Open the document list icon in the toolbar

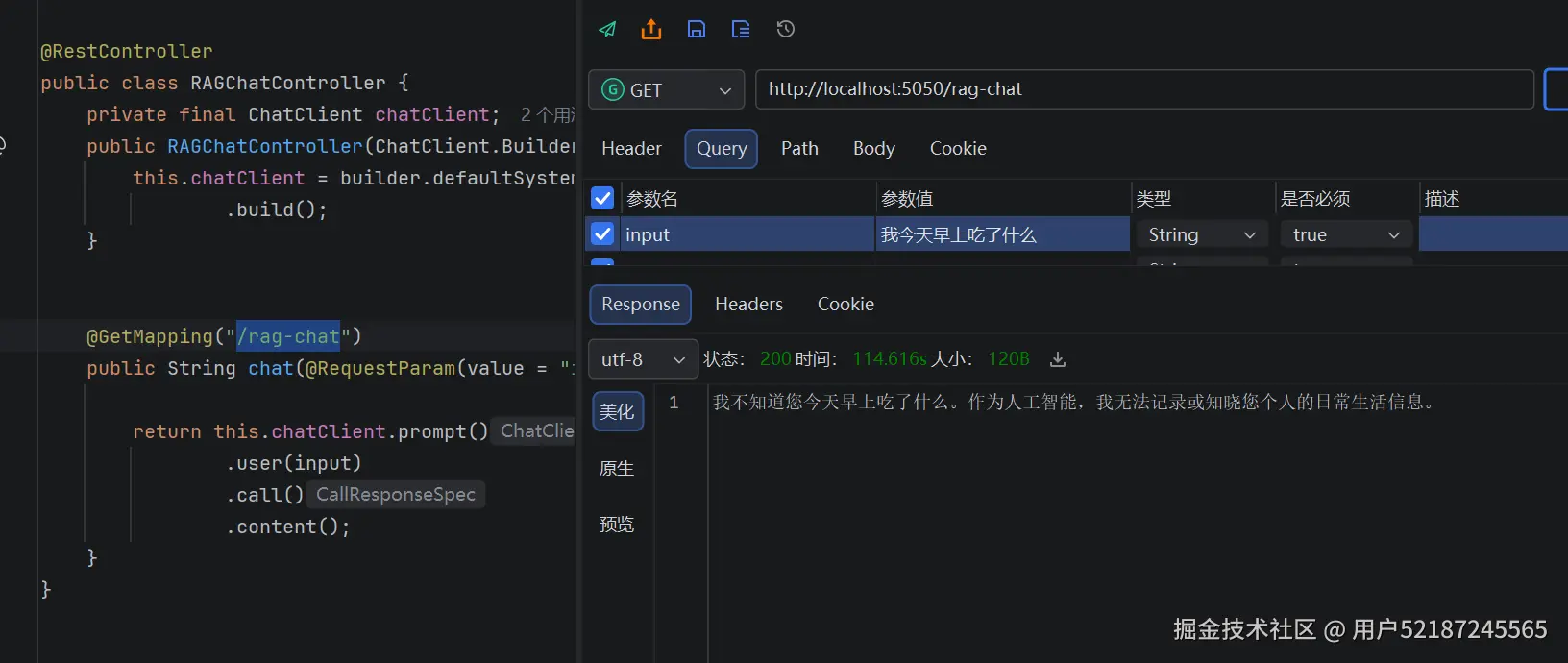[x=741, y=29]
